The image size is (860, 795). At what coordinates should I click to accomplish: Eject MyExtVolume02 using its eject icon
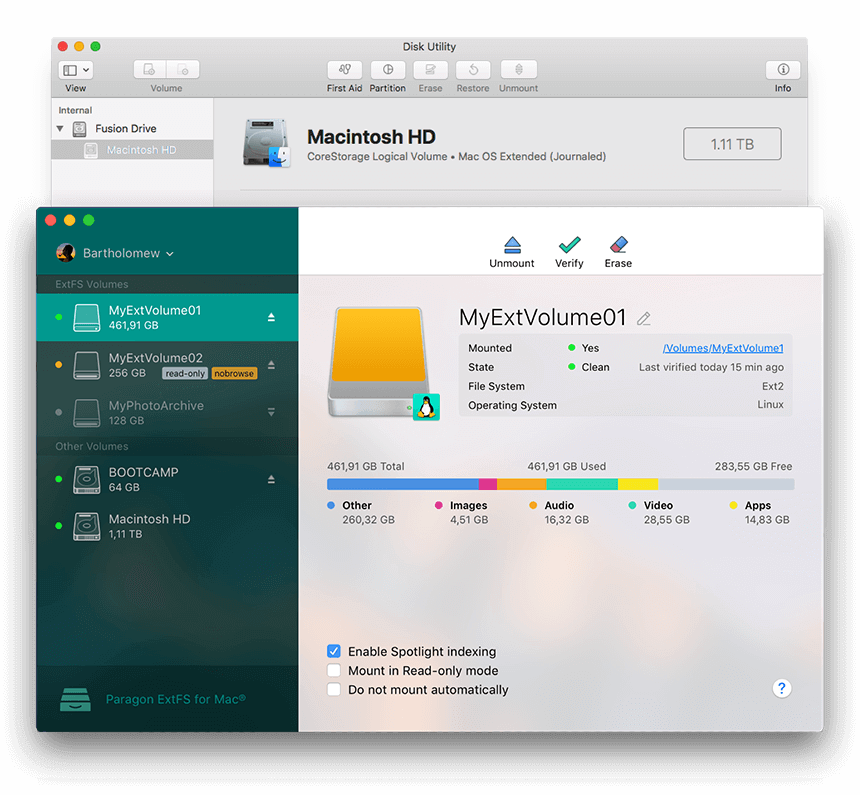[271, 365]
